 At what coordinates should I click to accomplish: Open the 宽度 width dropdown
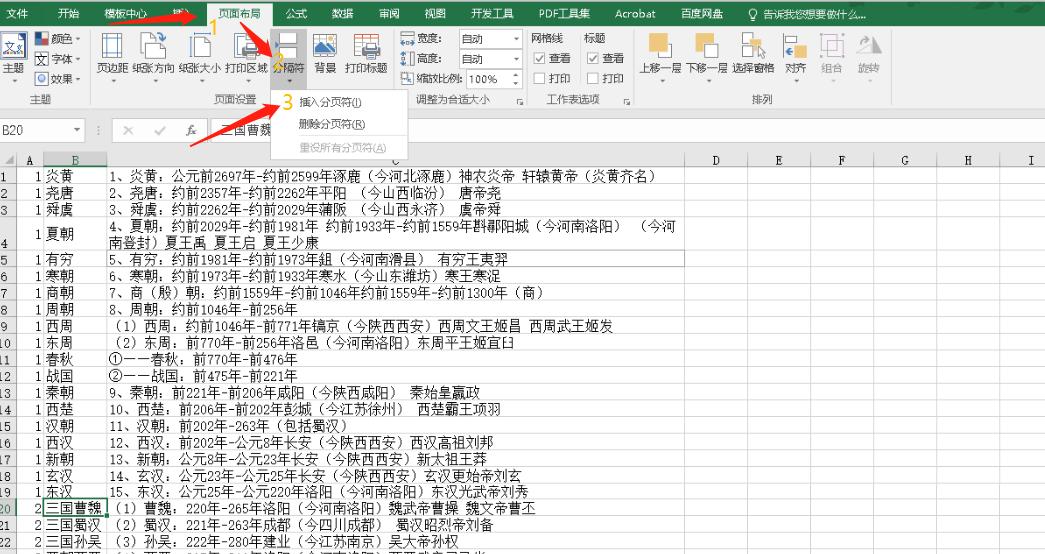click(517, 39)
